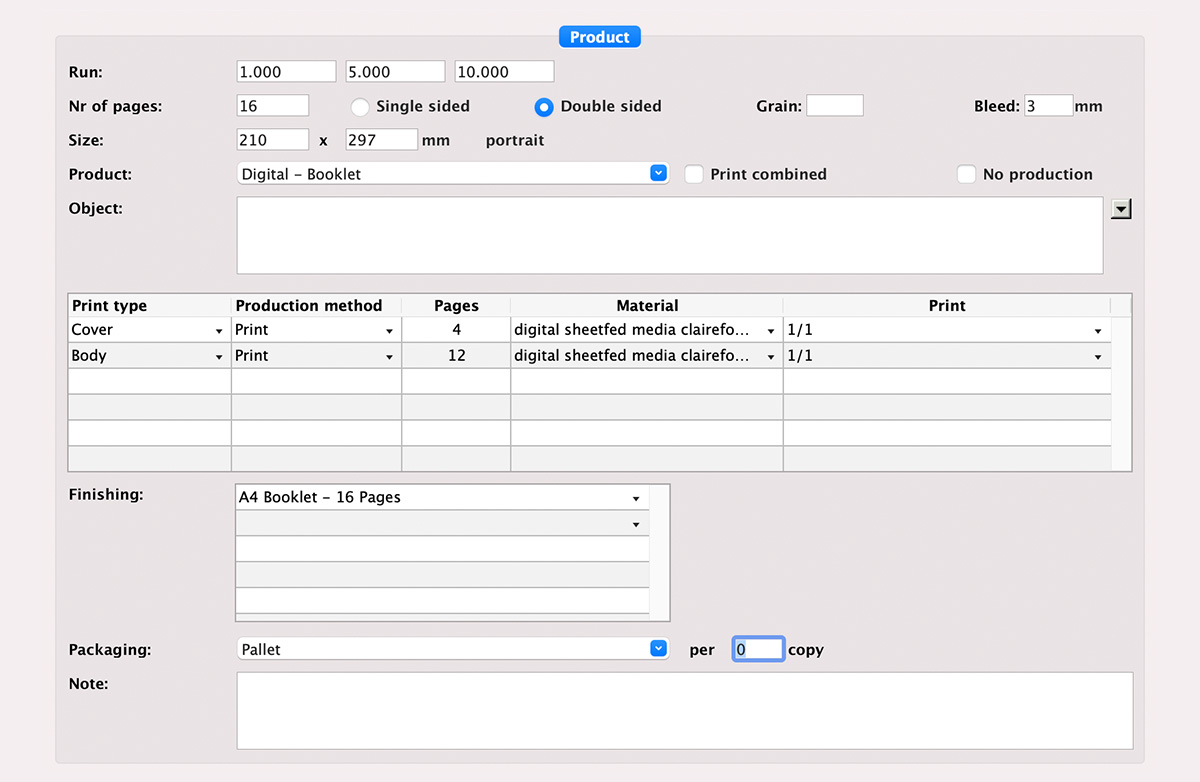This screenshot has width=1200, height=782.
Task: Tick the No production checkbox
Action: tap(966, 174)
